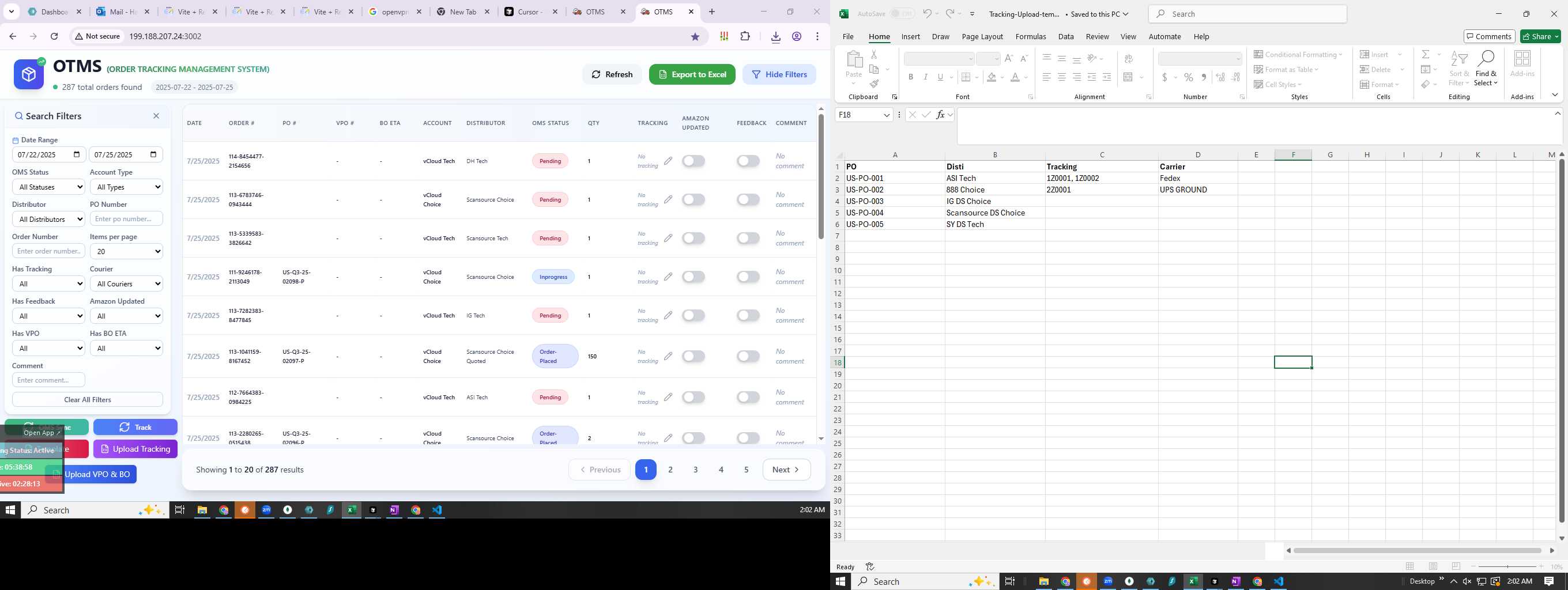Image resolution: width=1568 pixels, height=590 pixels.
Task: Go to Next results page
Action: tap(786, 470)
